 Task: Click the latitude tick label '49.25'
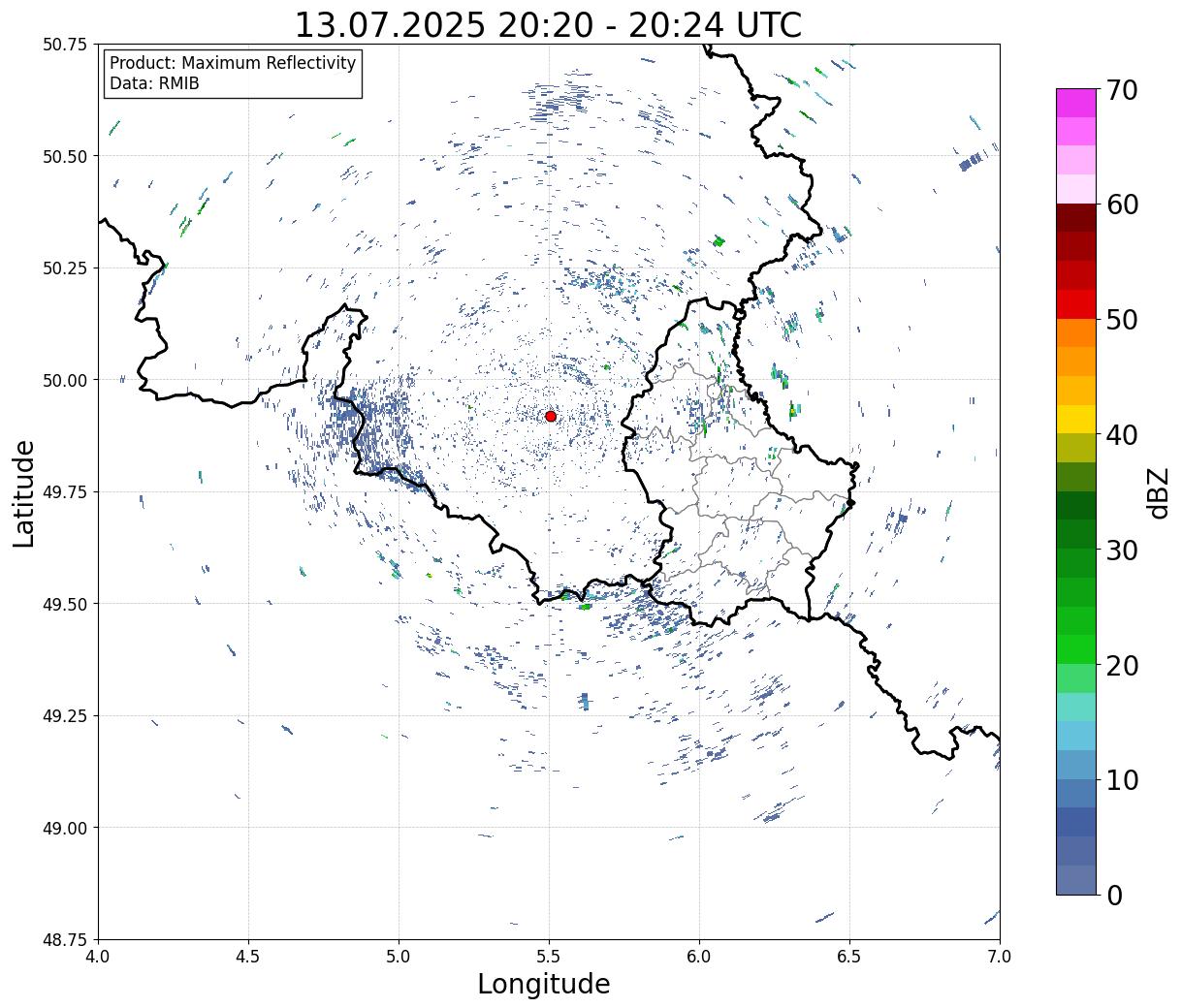click(x=65, y=716)
